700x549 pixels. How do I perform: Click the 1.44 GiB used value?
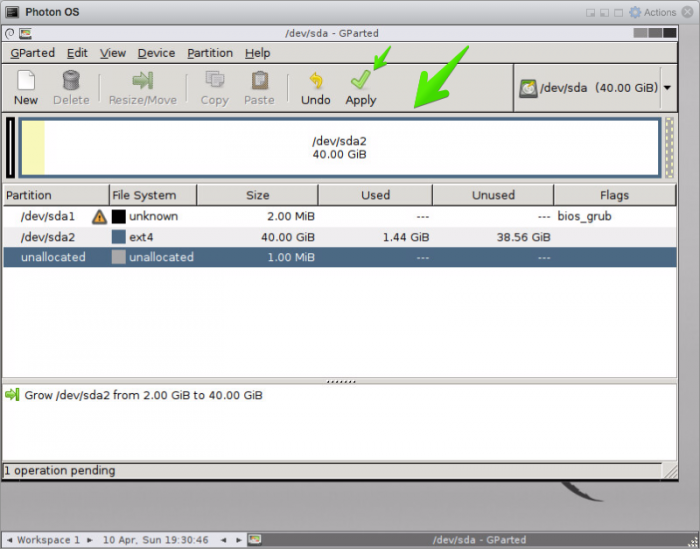point(406,237)
